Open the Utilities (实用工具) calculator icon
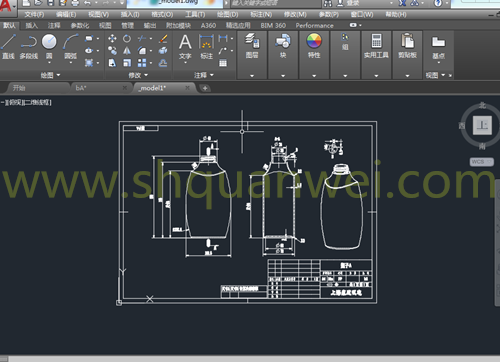Image resolution: width=500 pixels, height=362 pixels. click(376, 46)
